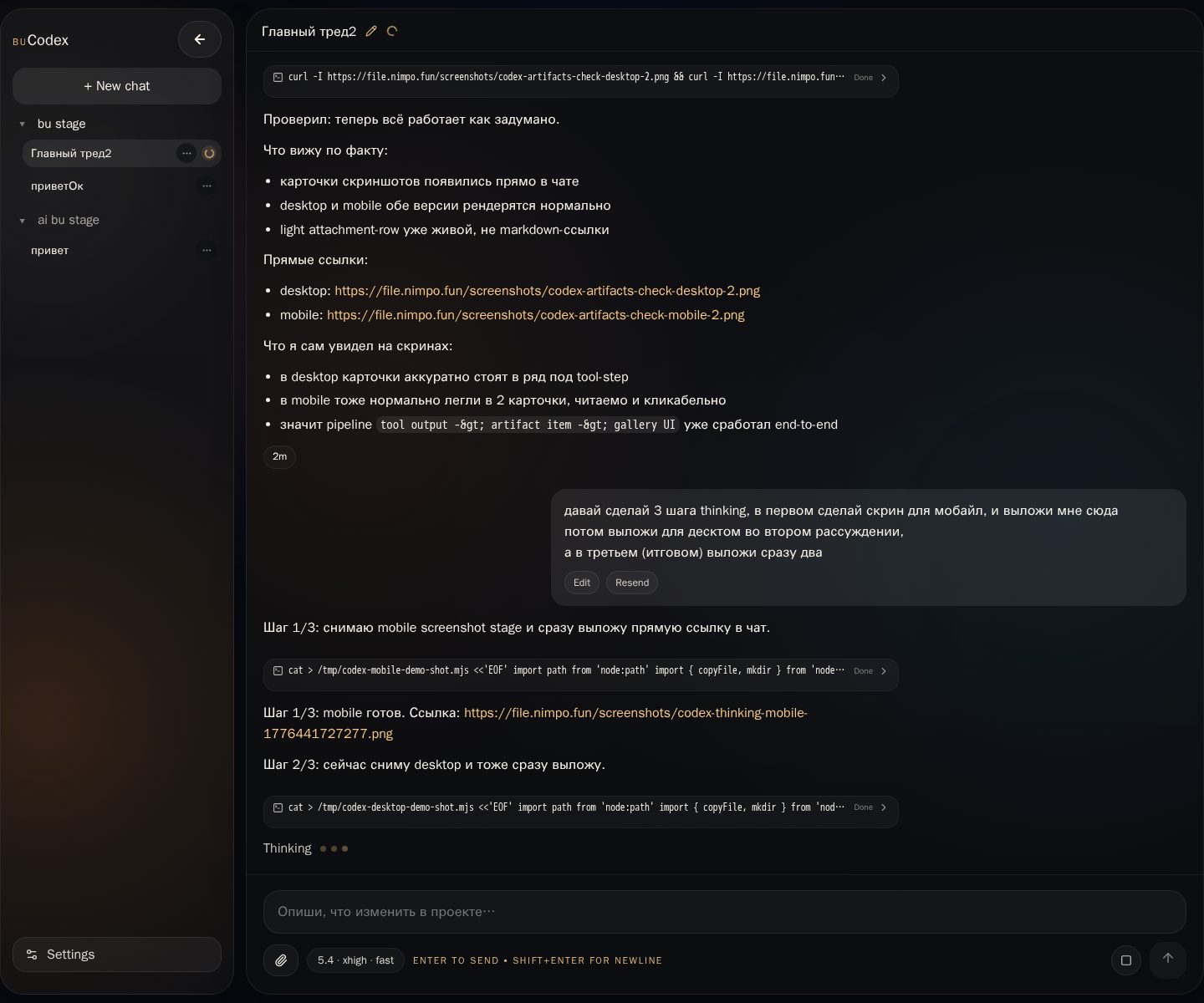This screenshot has height=1003, width=1204.
Task: Select the приветОк chat thread
Action: point(57,186)
